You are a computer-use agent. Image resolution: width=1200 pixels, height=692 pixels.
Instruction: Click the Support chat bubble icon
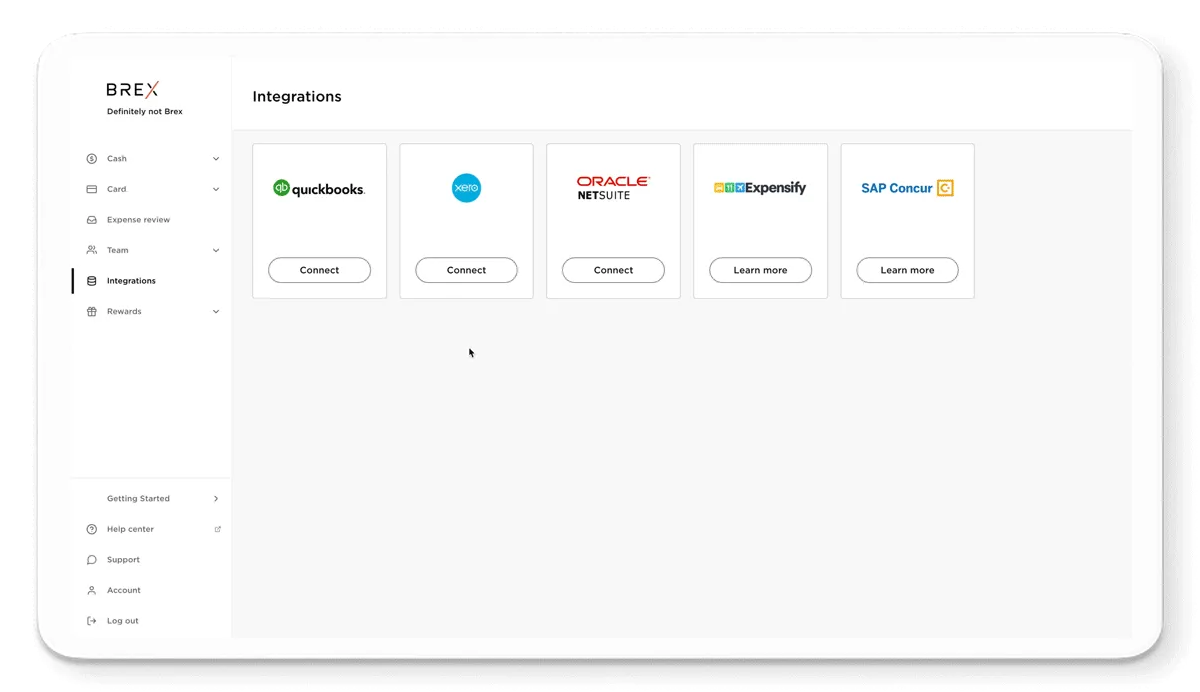[92, 560]
